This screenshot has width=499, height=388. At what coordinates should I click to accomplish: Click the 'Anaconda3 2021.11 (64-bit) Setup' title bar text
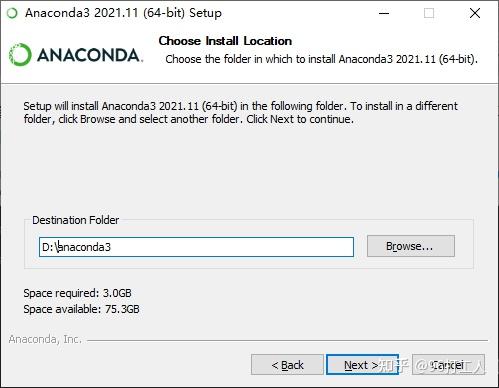click(123, 13)
